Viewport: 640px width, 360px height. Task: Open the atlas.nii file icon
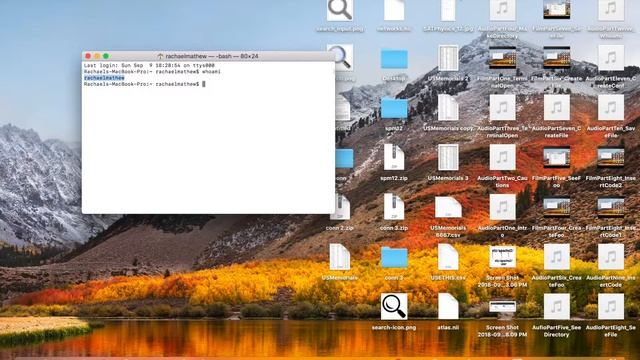tap(448, 306)
